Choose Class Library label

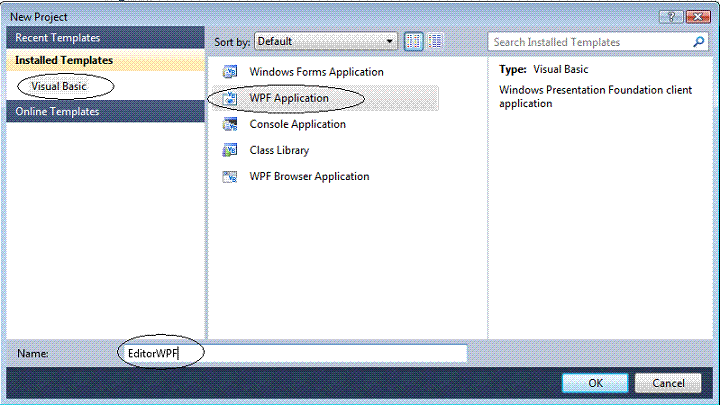pos(279,150)
